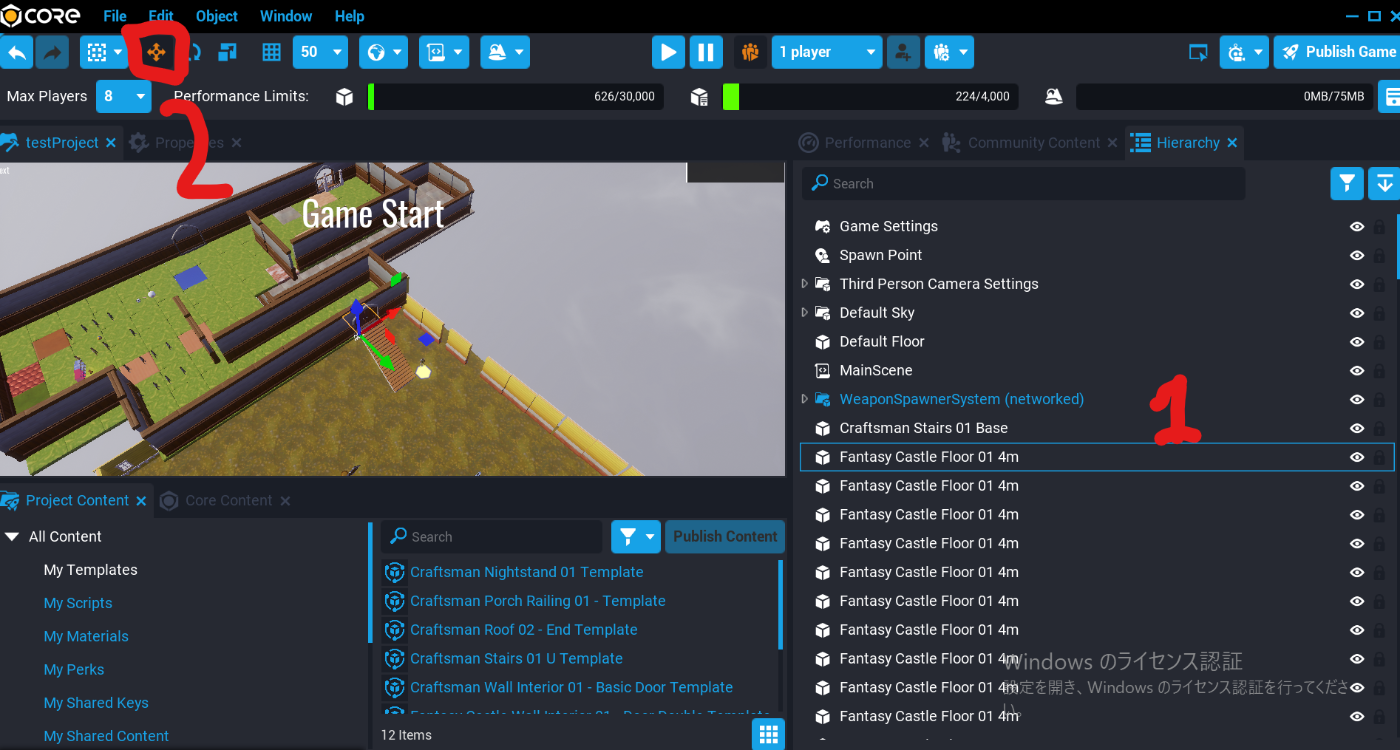Viewport: 1400px width, 750px height.
Task: Click the grid view button in Project Content
Action: coord(768,734)
